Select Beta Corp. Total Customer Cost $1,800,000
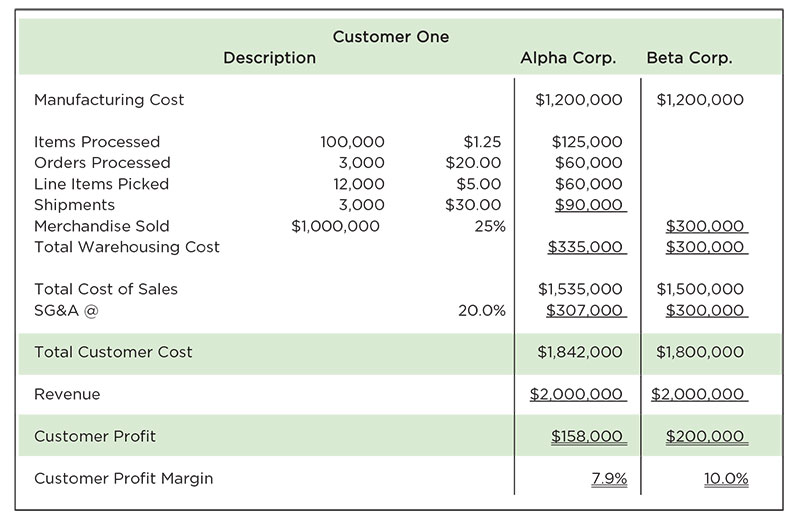Viewport: 800px width, 522px height. point(700,352)
